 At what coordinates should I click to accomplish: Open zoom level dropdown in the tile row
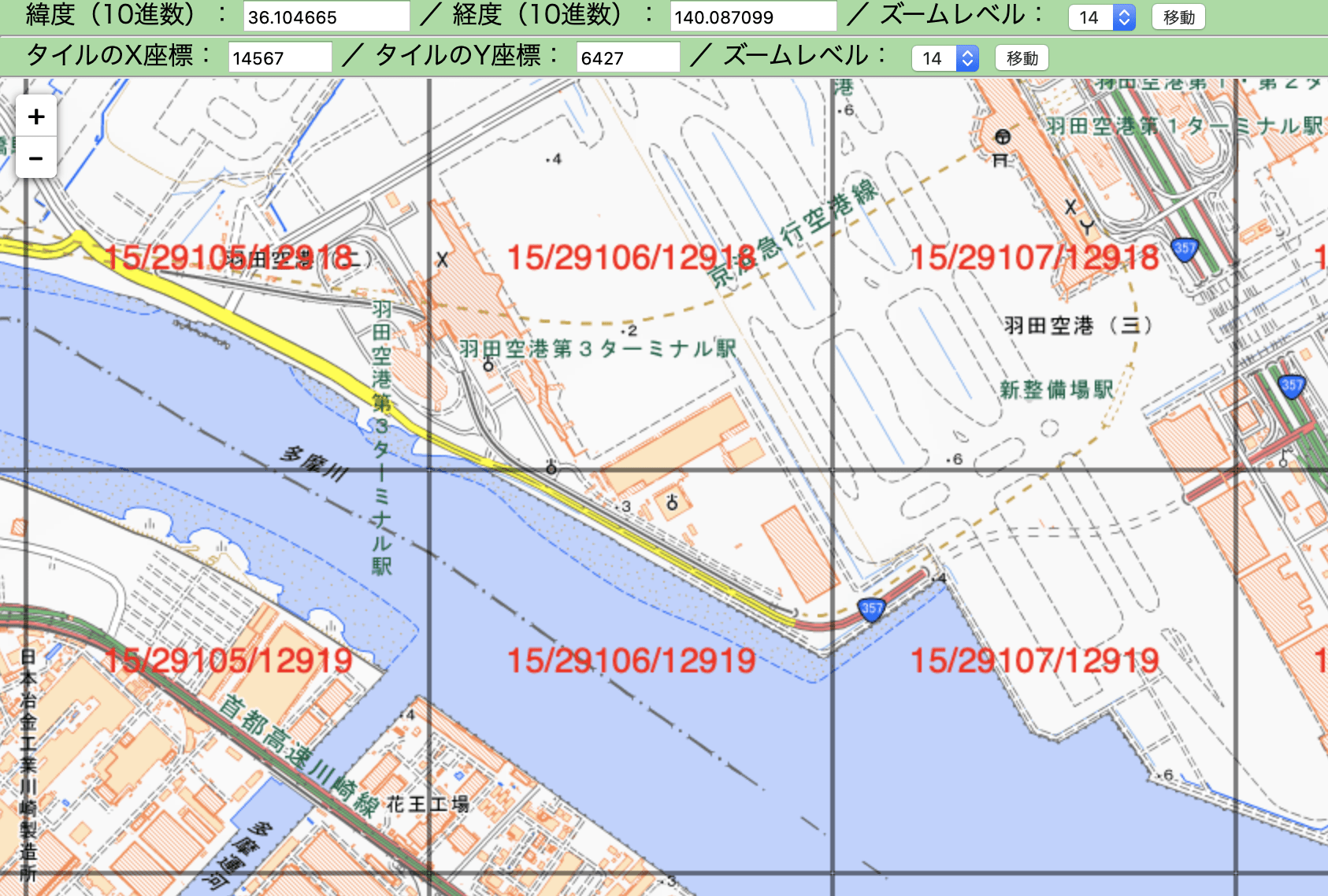945,57
